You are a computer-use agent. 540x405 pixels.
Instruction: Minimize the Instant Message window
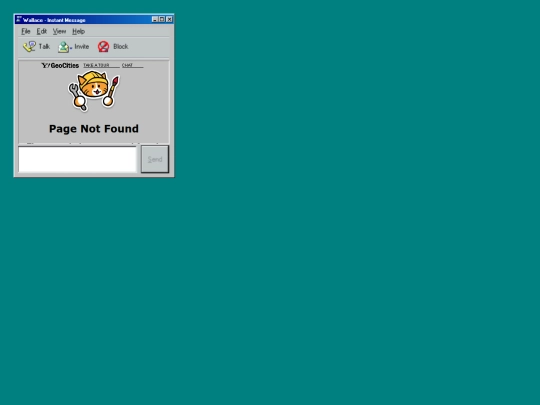155,20
